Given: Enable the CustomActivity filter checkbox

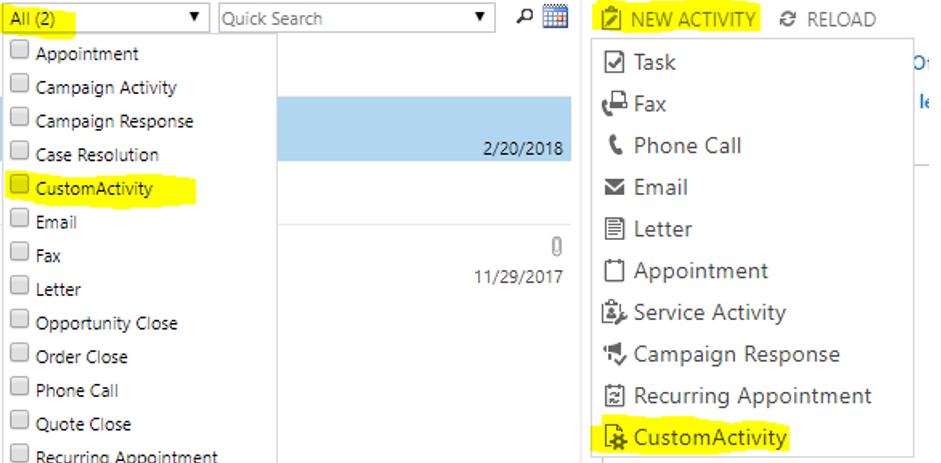Looking at the screenshot, I should [19, 186].
